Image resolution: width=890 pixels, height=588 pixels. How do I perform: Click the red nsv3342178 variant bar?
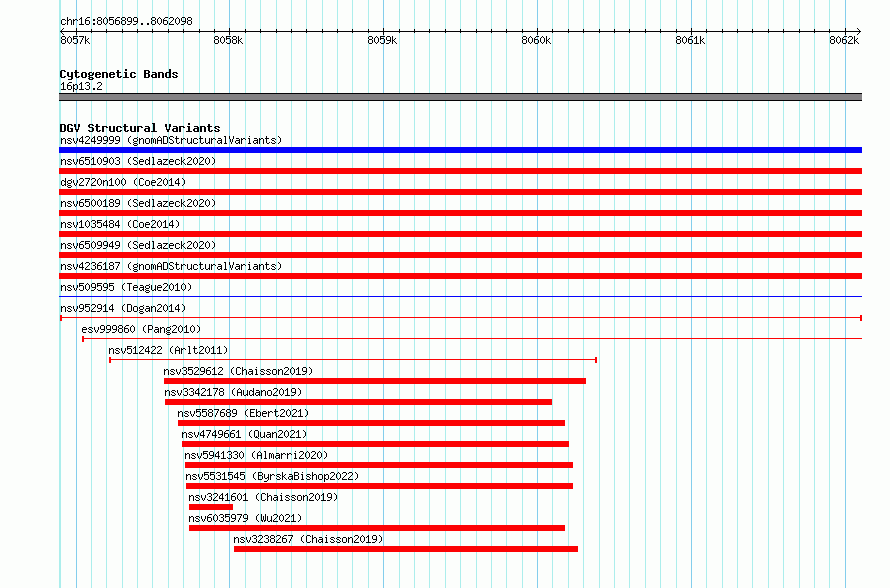tap(358, 402)
